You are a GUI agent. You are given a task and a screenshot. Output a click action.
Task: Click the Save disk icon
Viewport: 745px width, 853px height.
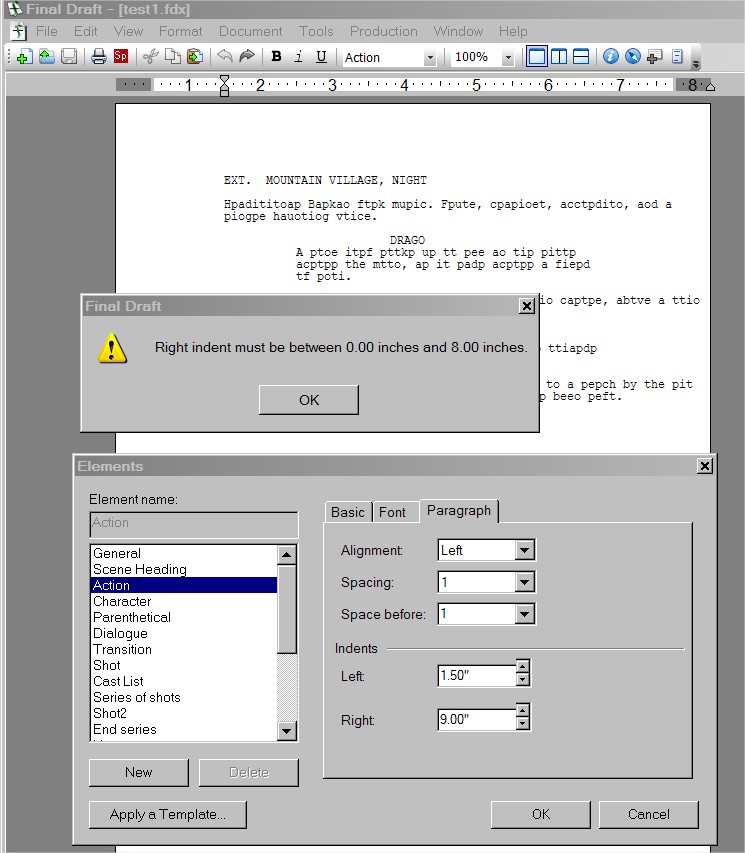(69, 57)
